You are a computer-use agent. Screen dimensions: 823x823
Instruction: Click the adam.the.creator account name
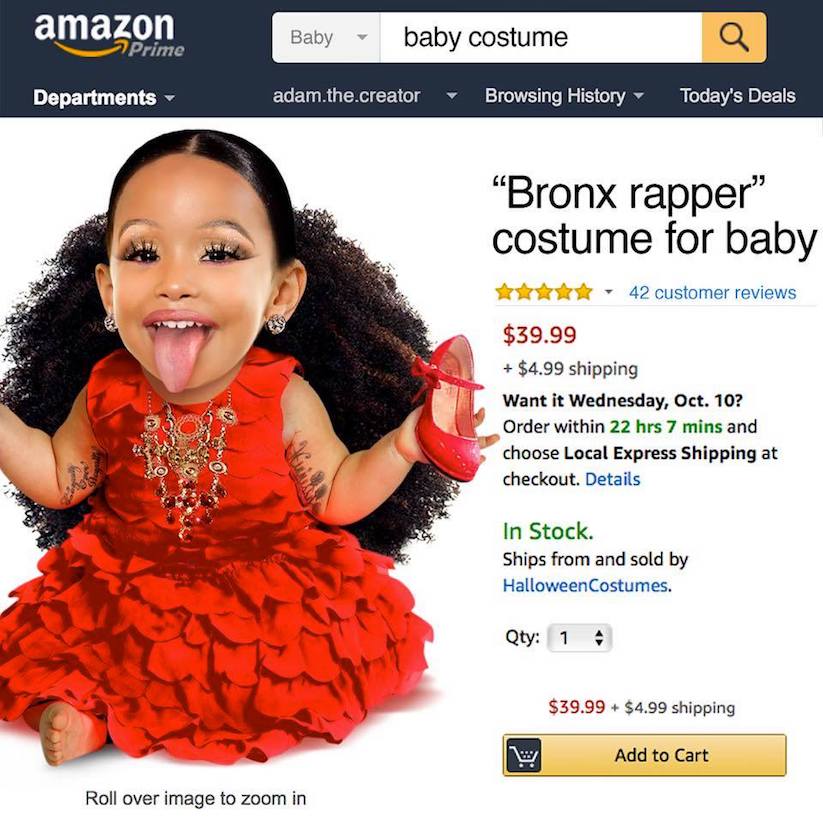click(x=346, y=96)
